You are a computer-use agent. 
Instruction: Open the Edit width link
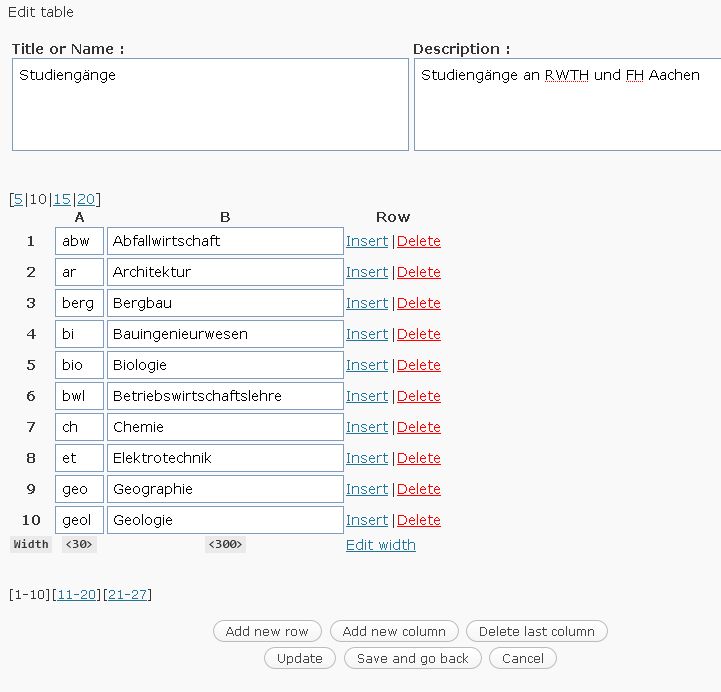pos(380,545)
